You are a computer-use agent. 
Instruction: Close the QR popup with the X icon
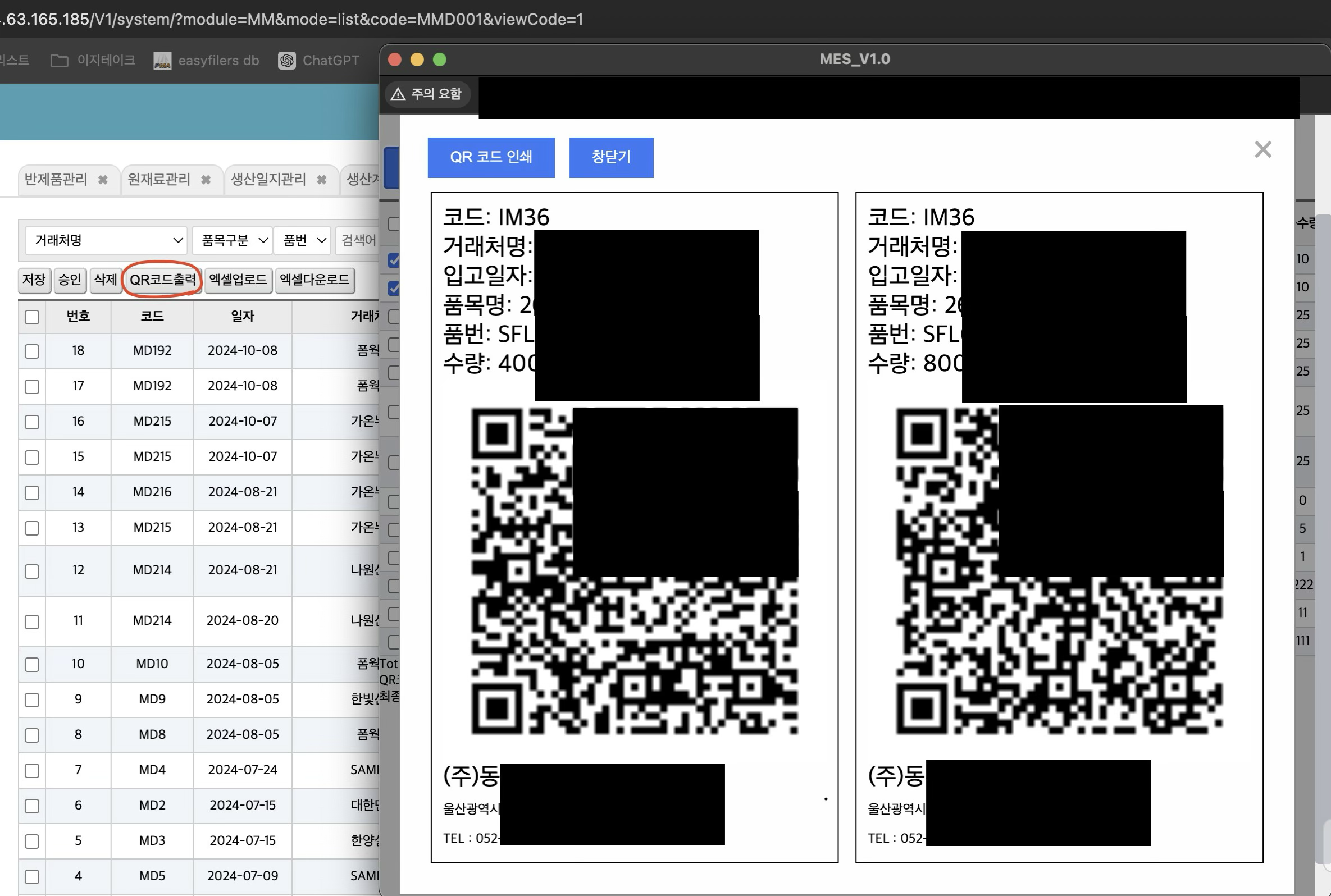(x=1262, y=150)
